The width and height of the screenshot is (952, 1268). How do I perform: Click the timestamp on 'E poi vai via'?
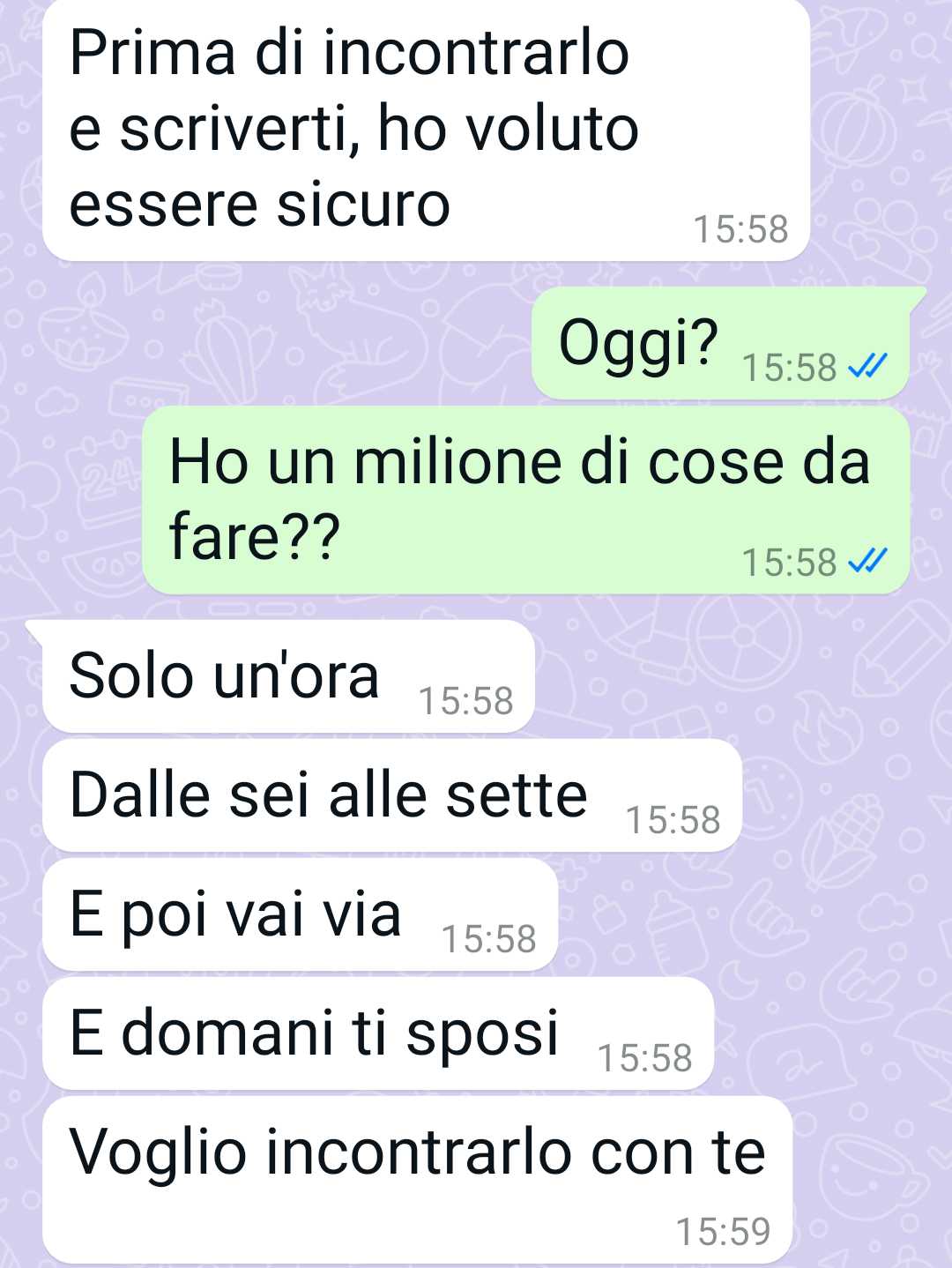[x=488, y=939]
